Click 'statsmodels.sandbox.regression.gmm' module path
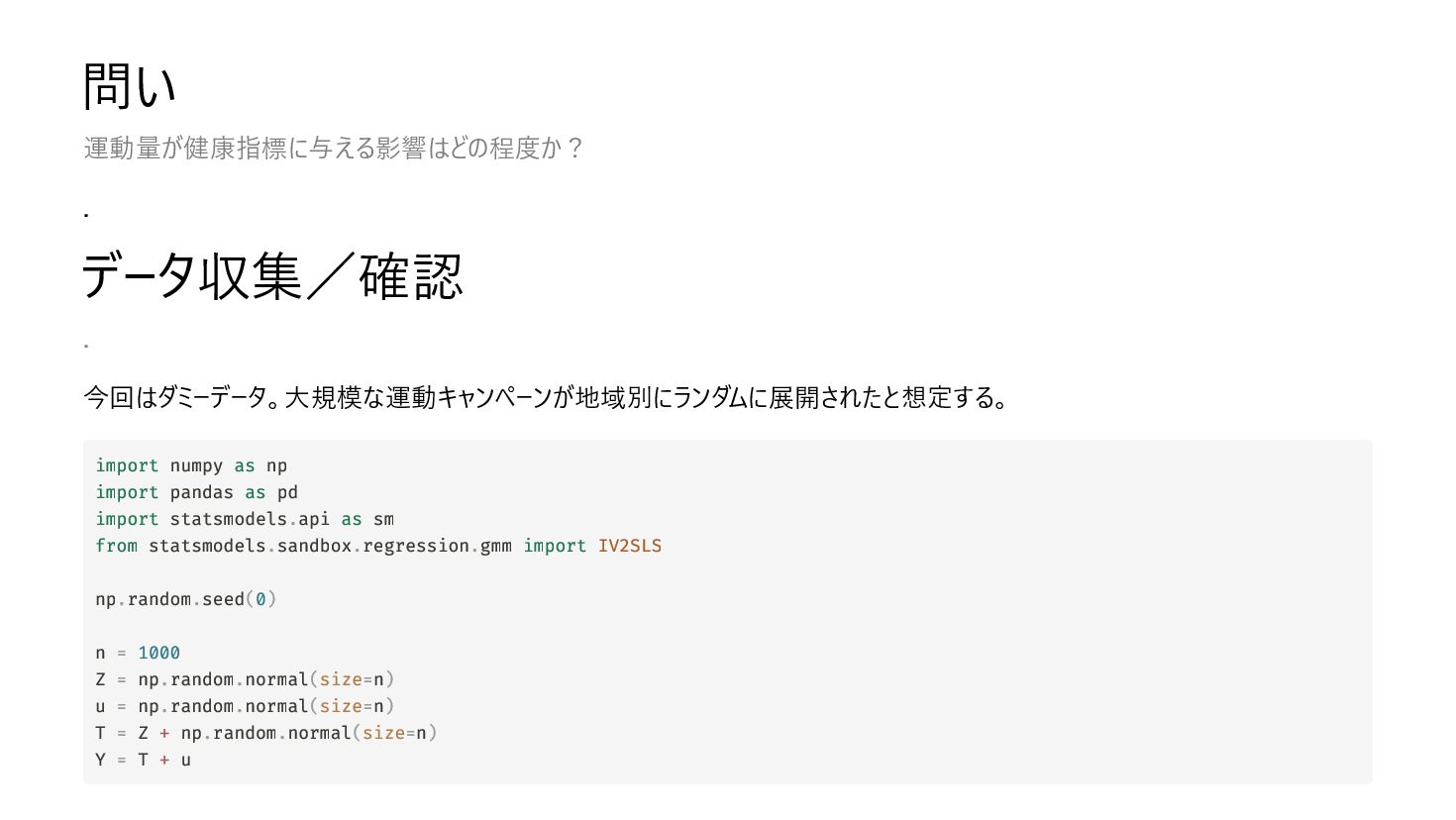1456x820 pixels. pos(330,546)
